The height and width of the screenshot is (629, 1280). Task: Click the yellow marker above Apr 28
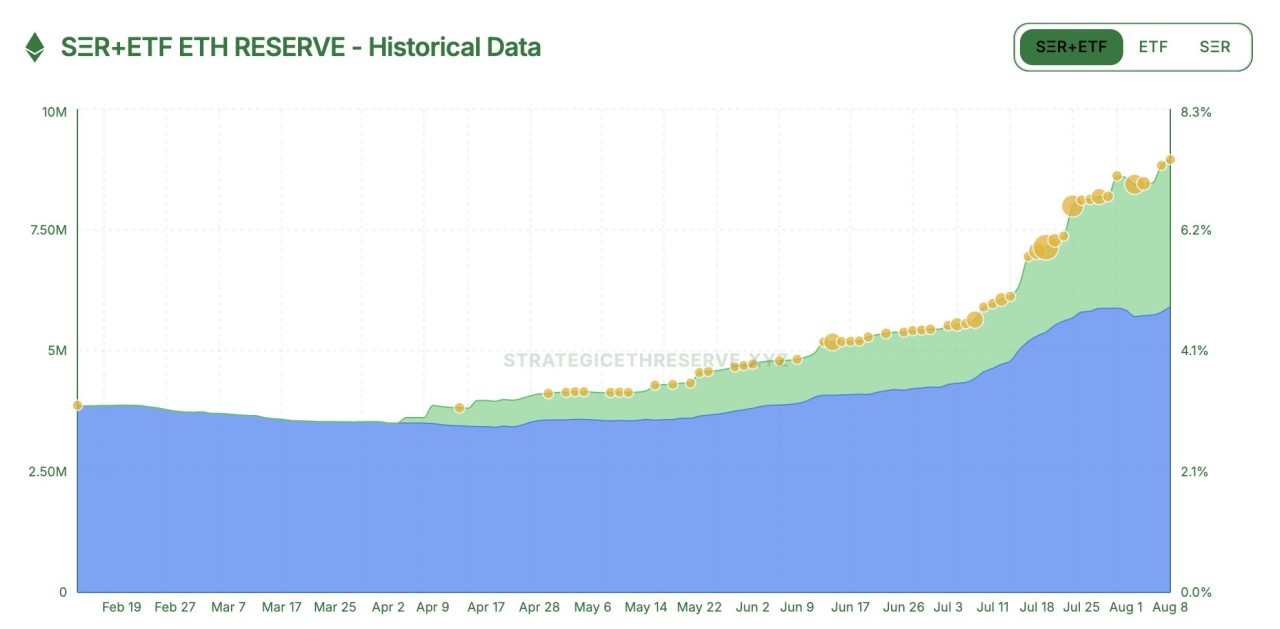548,394
